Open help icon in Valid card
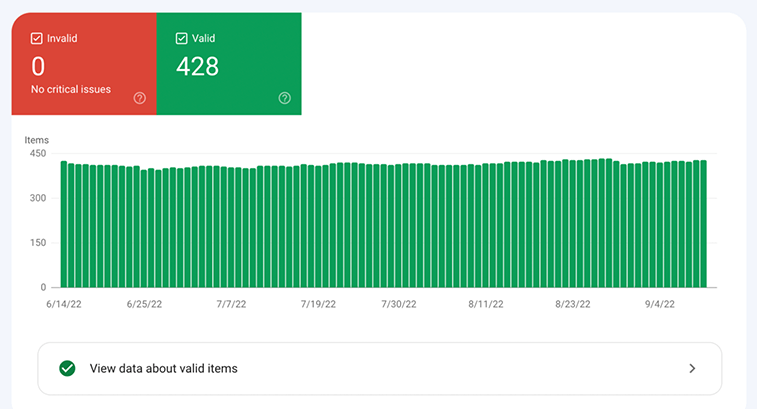Image resolution: width=757 pixels, height=409 pixels. tap(285, 98)
